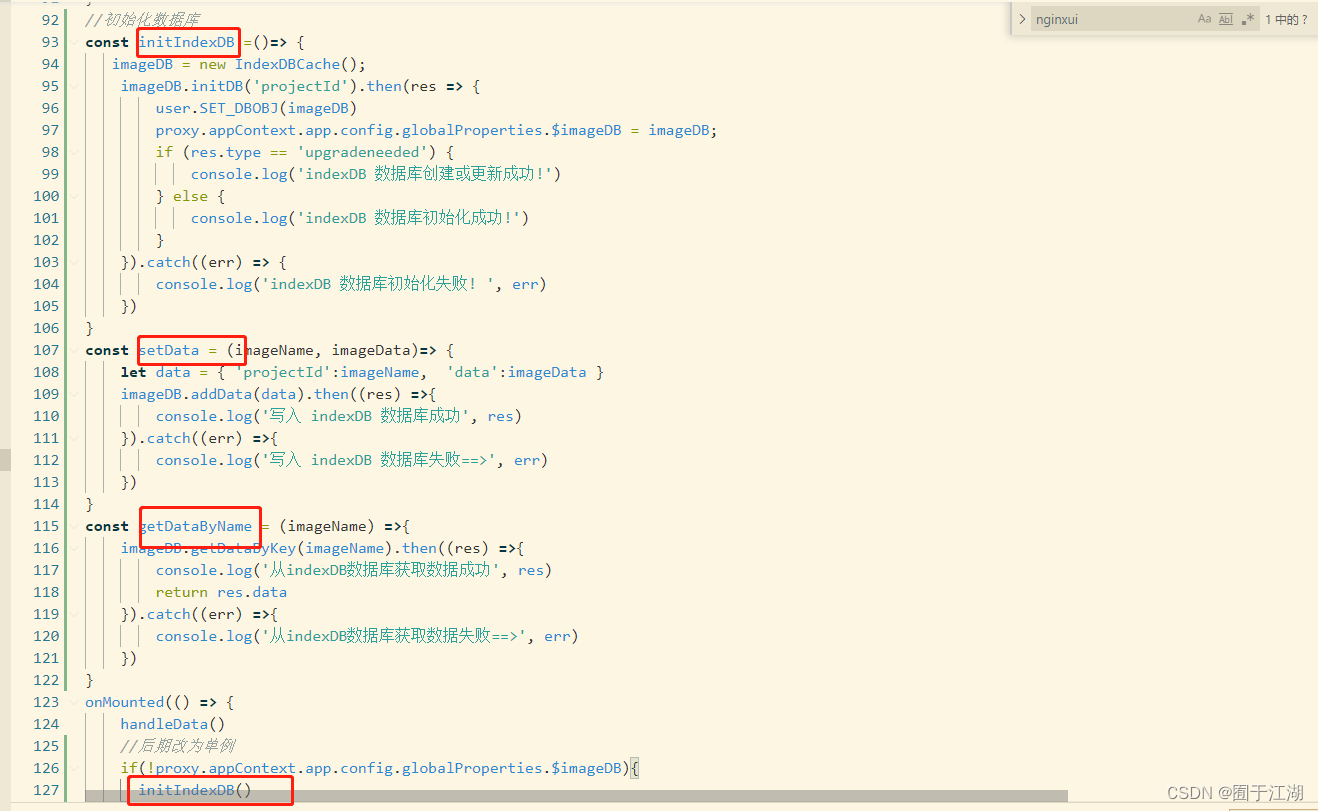1318x811 pixels.
Task: Click the 'IndexDBCache' class name on line 94
Action: point(287,64)
